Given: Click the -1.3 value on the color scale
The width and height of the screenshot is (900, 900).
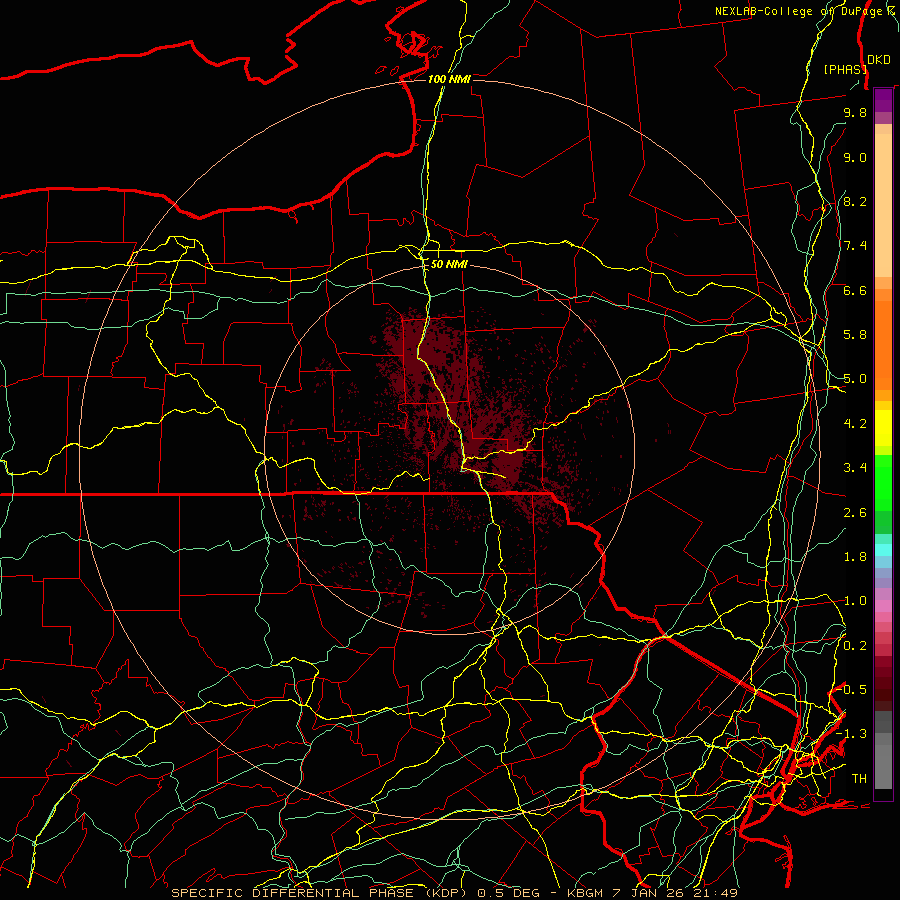Looking at the screenshot, I should pos(852,734).
